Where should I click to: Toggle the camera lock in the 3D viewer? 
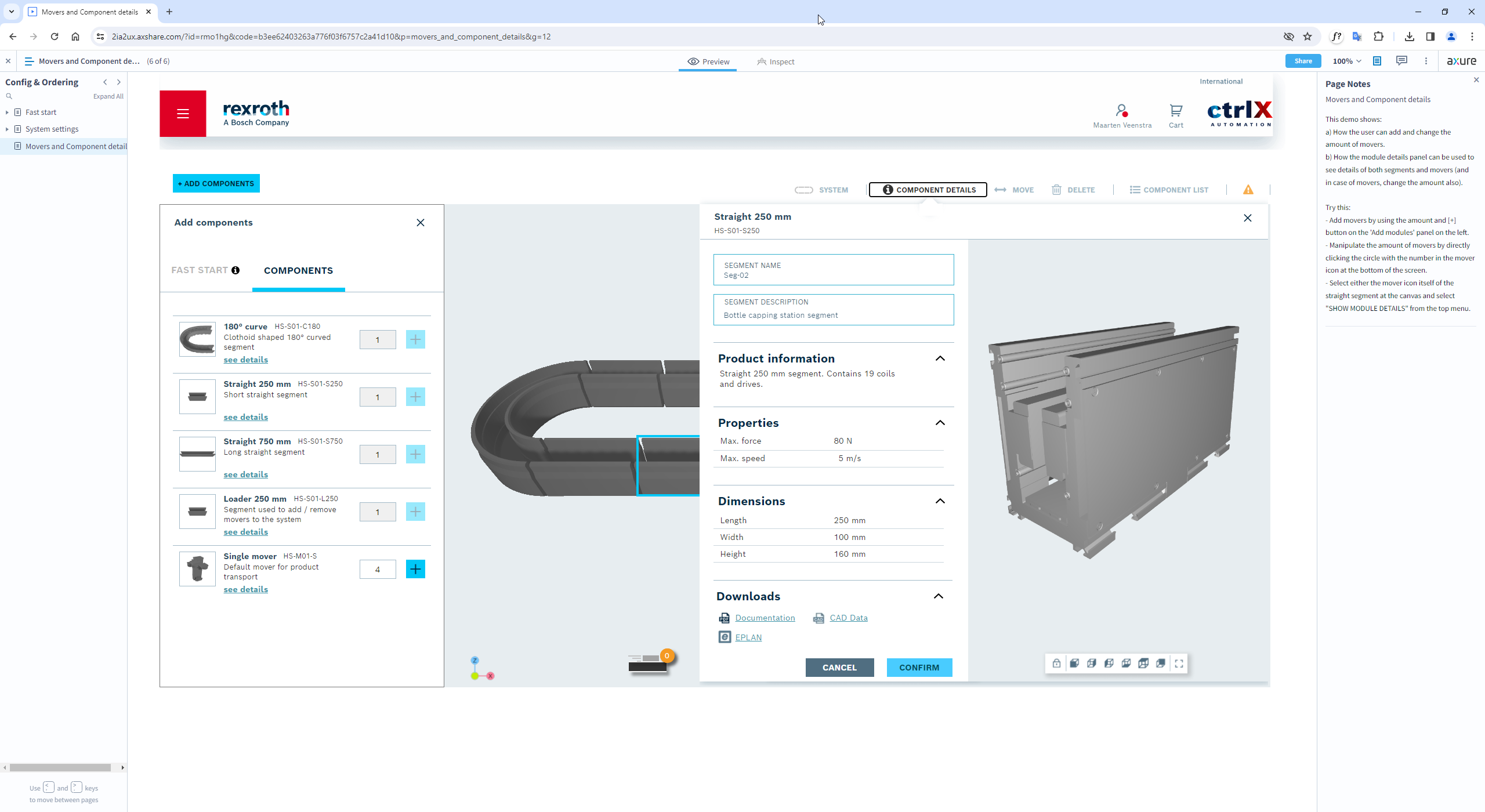[1056, 664]
